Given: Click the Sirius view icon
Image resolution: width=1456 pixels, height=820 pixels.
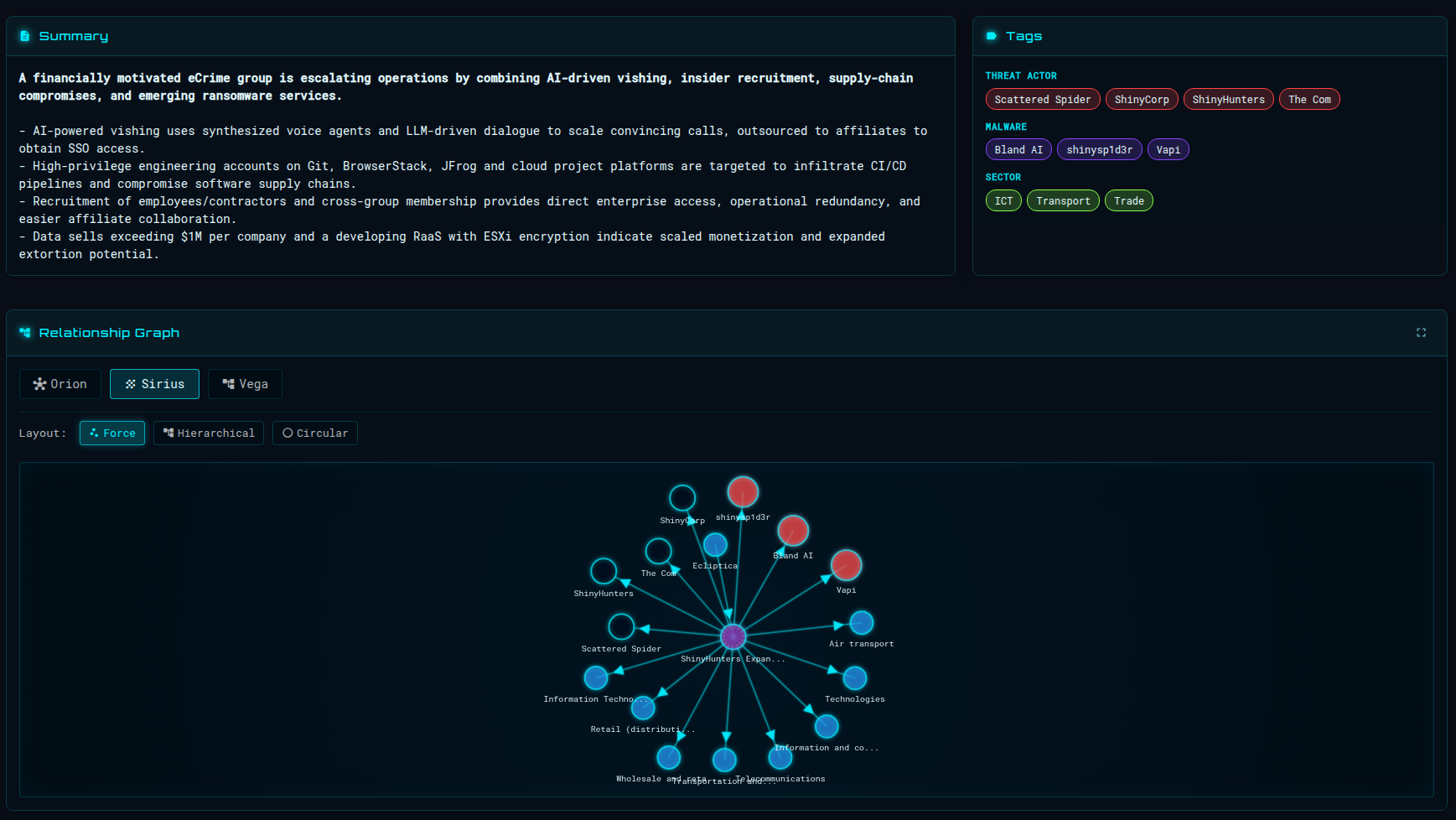Looking at the screenshot, I should (x=132, y=383).
